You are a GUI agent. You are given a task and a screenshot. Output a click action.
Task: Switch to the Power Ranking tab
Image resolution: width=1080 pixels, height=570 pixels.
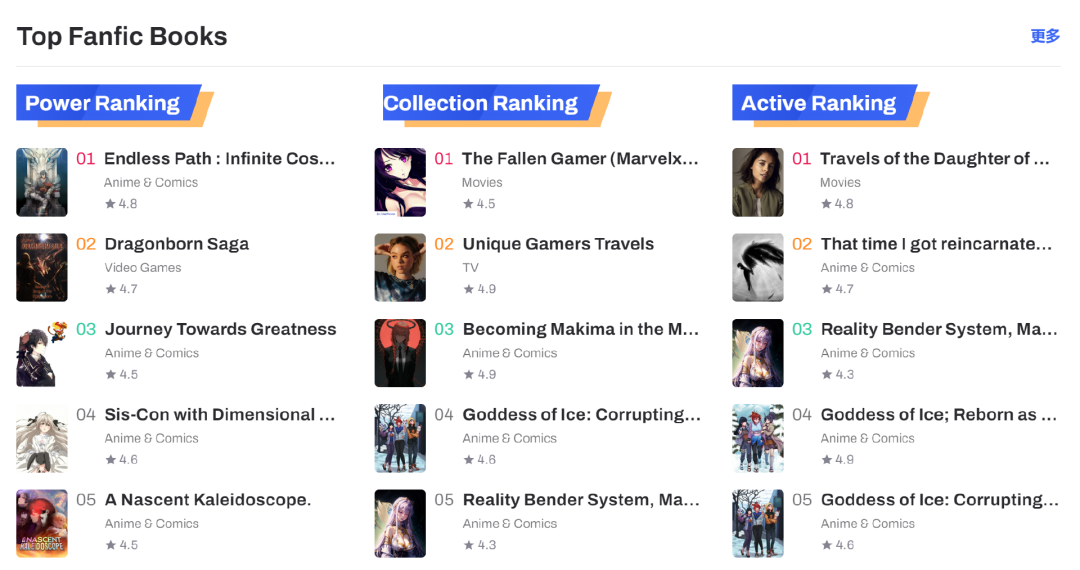[103, 104]
